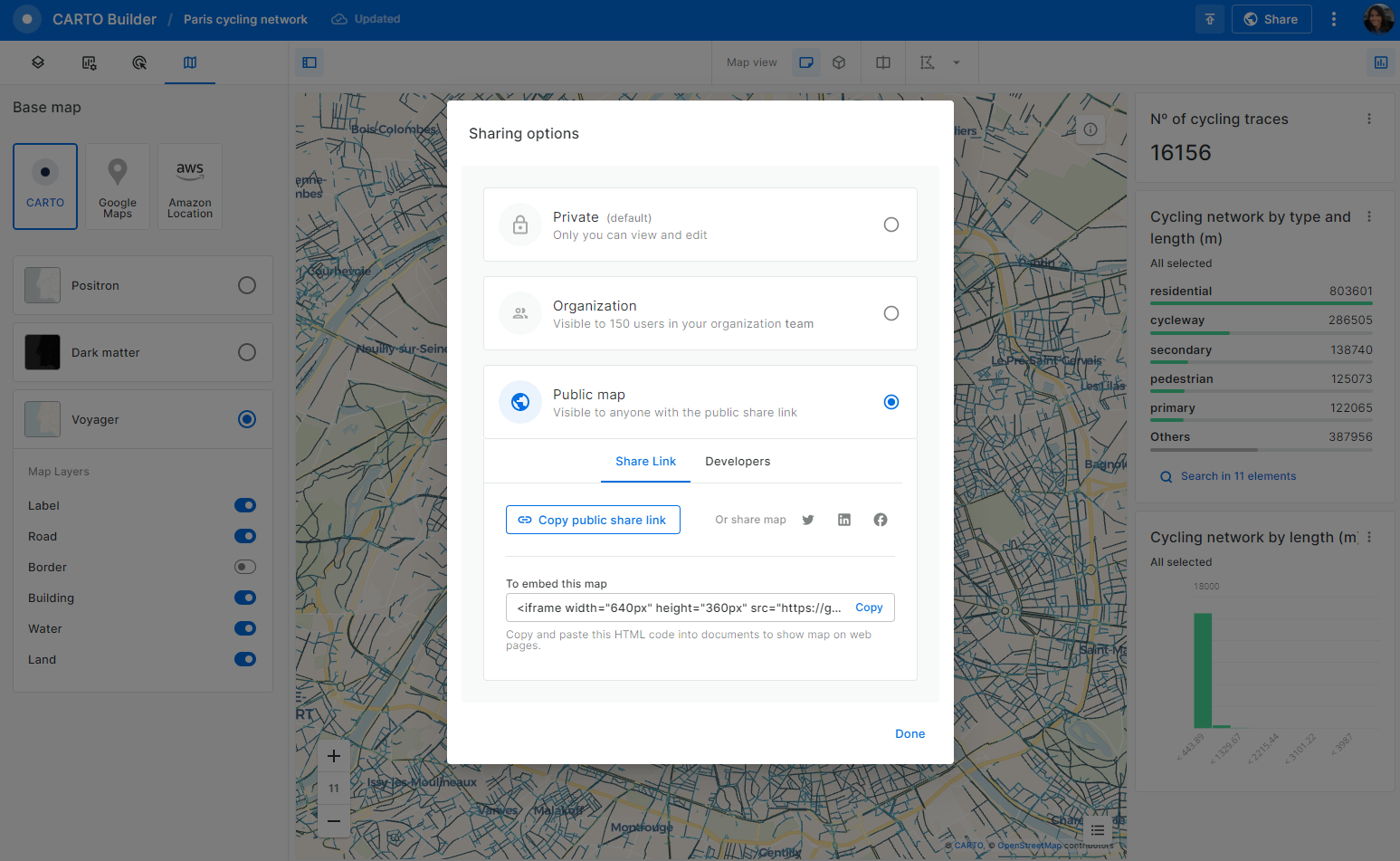The image size is (1400, 861).
Task: Click Done to close sharing options
Action: point(910,733)
